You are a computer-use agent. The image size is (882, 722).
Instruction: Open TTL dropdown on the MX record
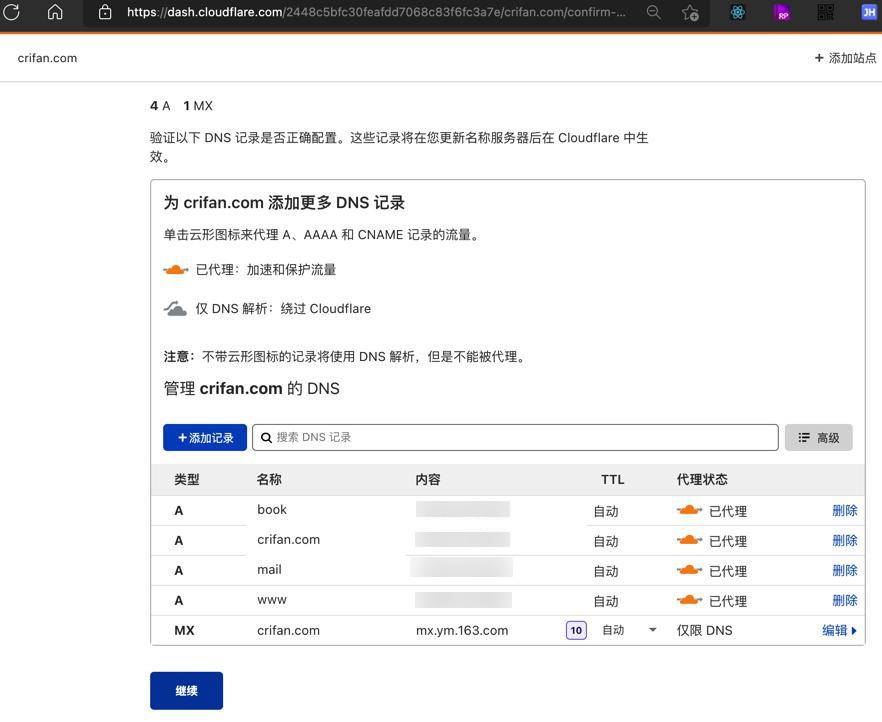[x=629, y=630]
